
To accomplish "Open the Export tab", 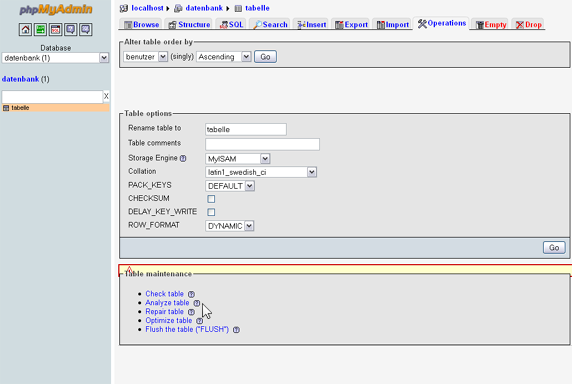I will (x=351, y=24).
